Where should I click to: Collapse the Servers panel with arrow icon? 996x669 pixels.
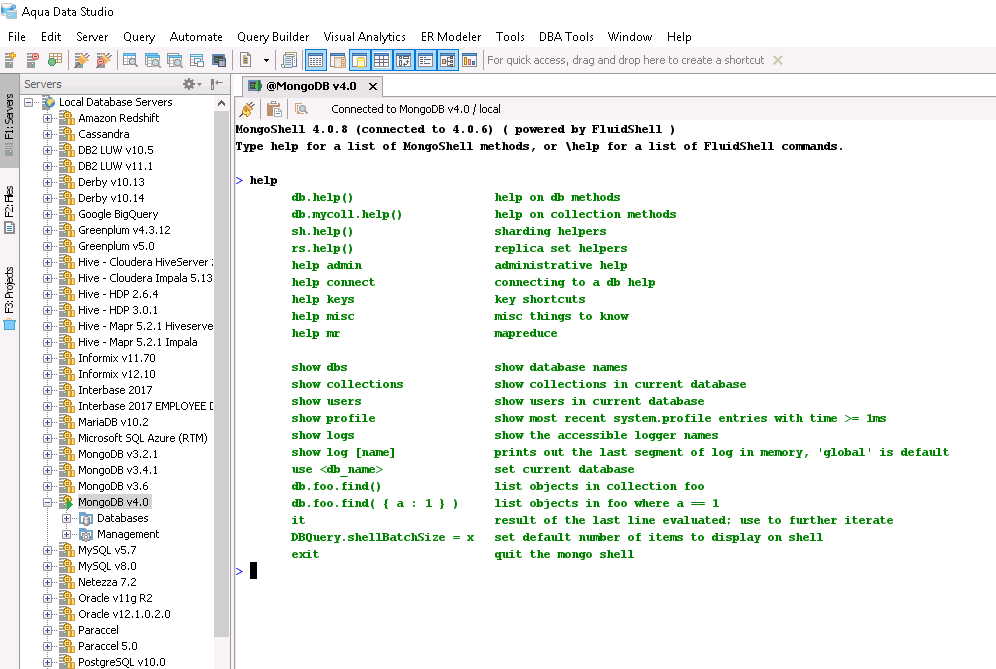click(x=217, y=84)
